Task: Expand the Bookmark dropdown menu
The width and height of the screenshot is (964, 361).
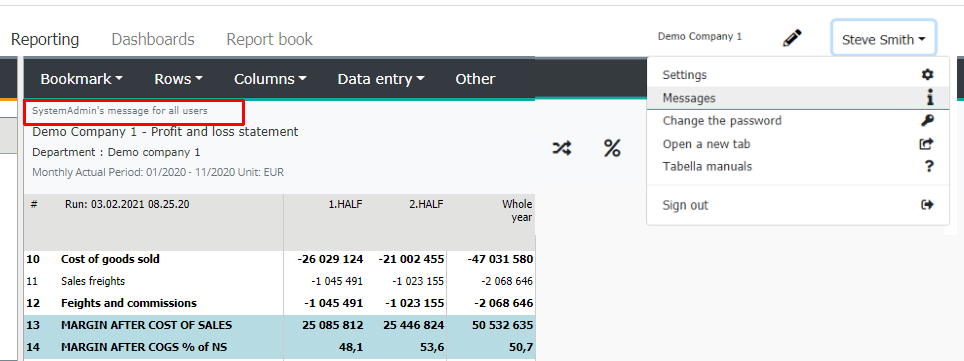Action: (82, 79)
